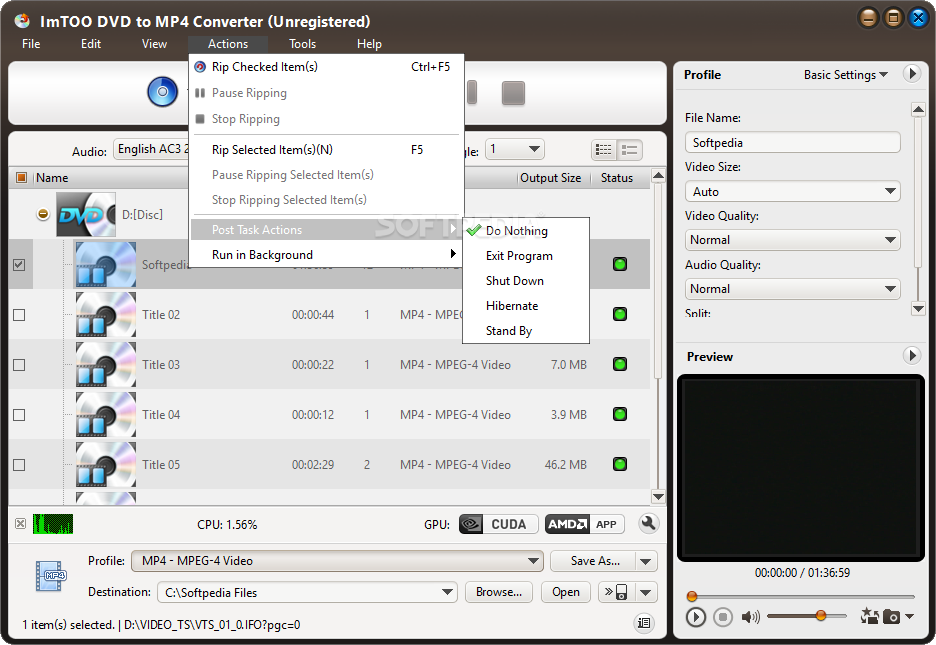Click down arrow of Profile panel scrollbar

[x=918, y=308]
